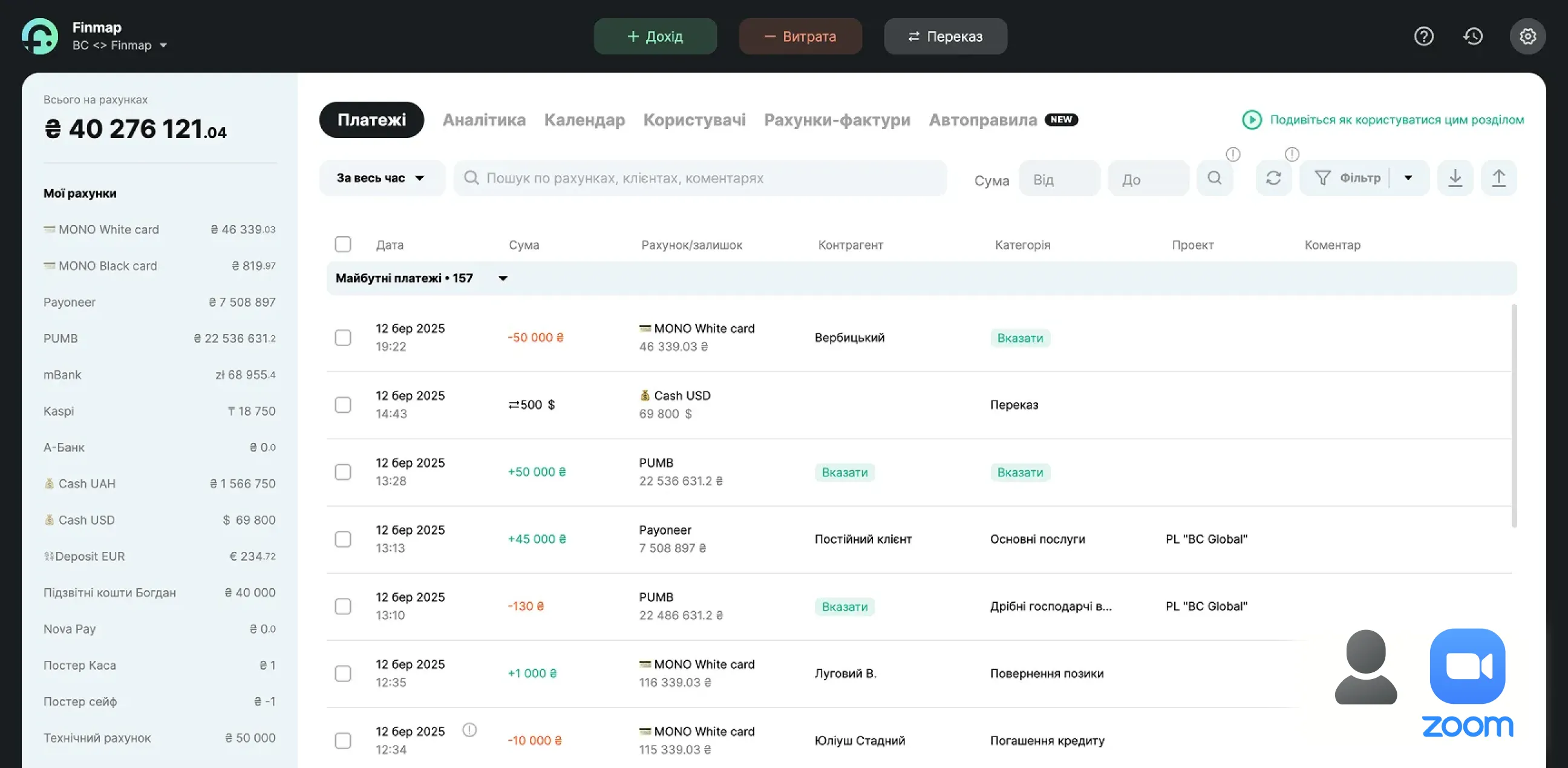Open the settings gear icon
Image resolution: width=1568 pixels, height=768 pixels.
coord(1527,36)
